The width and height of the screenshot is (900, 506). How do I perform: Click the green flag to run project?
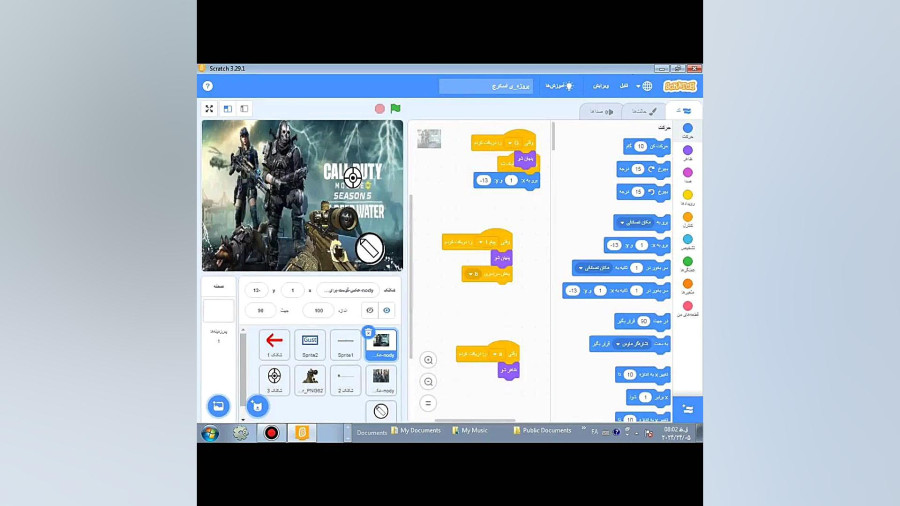395,108
